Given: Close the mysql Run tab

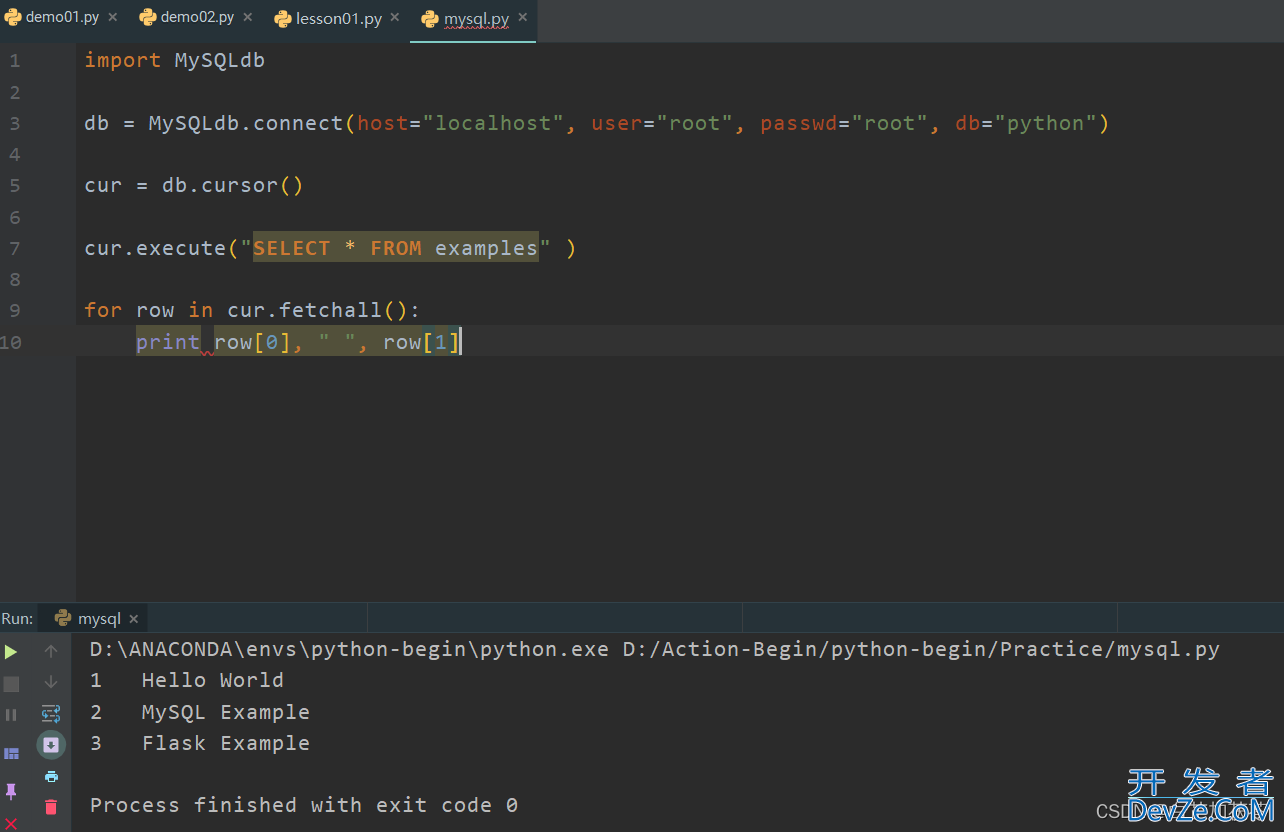Looking at the screenshot, I should pos(134,619).
